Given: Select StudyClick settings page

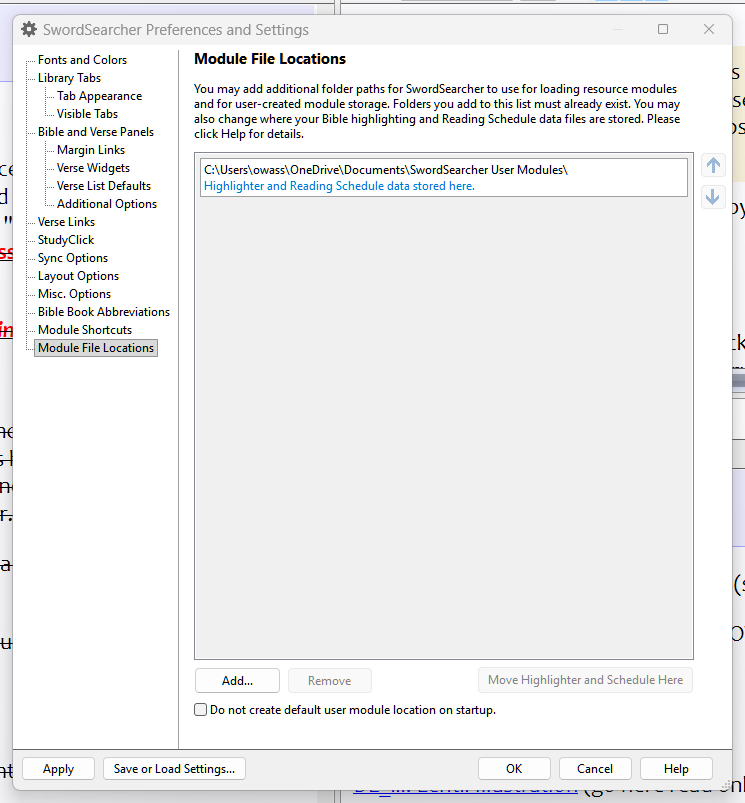Looking at the screenshot, I should (x=66, y=240).
